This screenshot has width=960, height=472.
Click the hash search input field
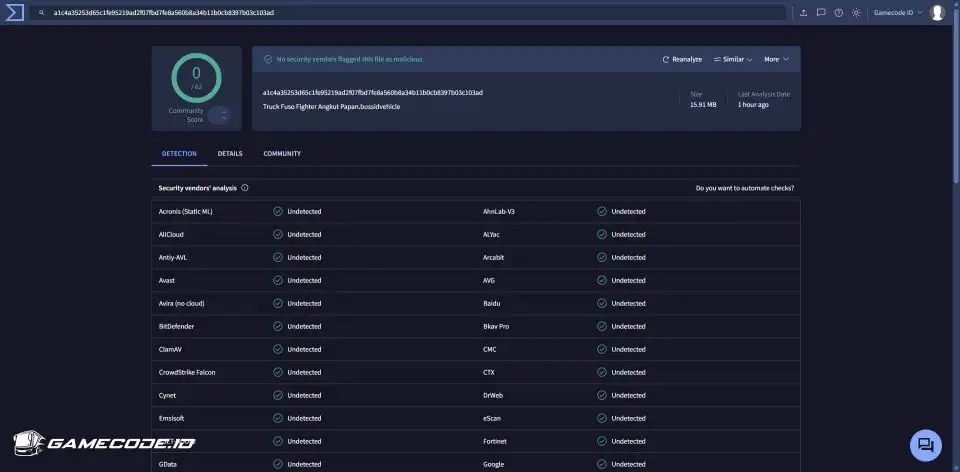pyautogui.click(x=400, y=13)
